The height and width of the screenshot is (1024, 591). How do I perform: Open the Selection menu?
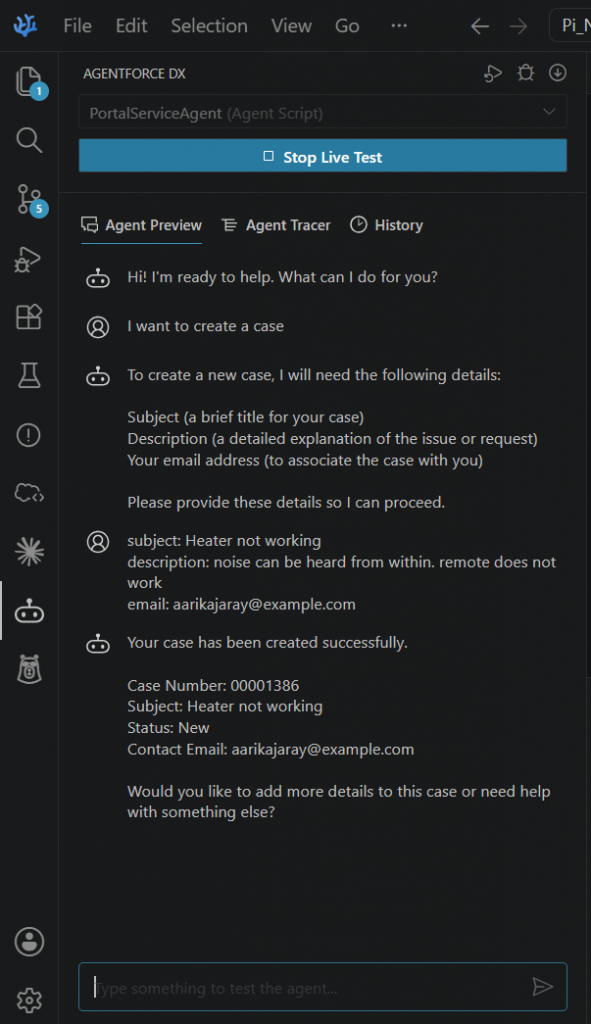209,25
